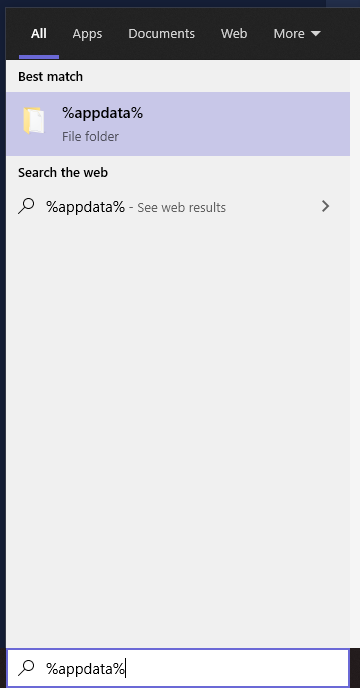Viewport: 360px width, 688px height.
Task: Click the magnifier icon in search box
Action: (26, 668)
